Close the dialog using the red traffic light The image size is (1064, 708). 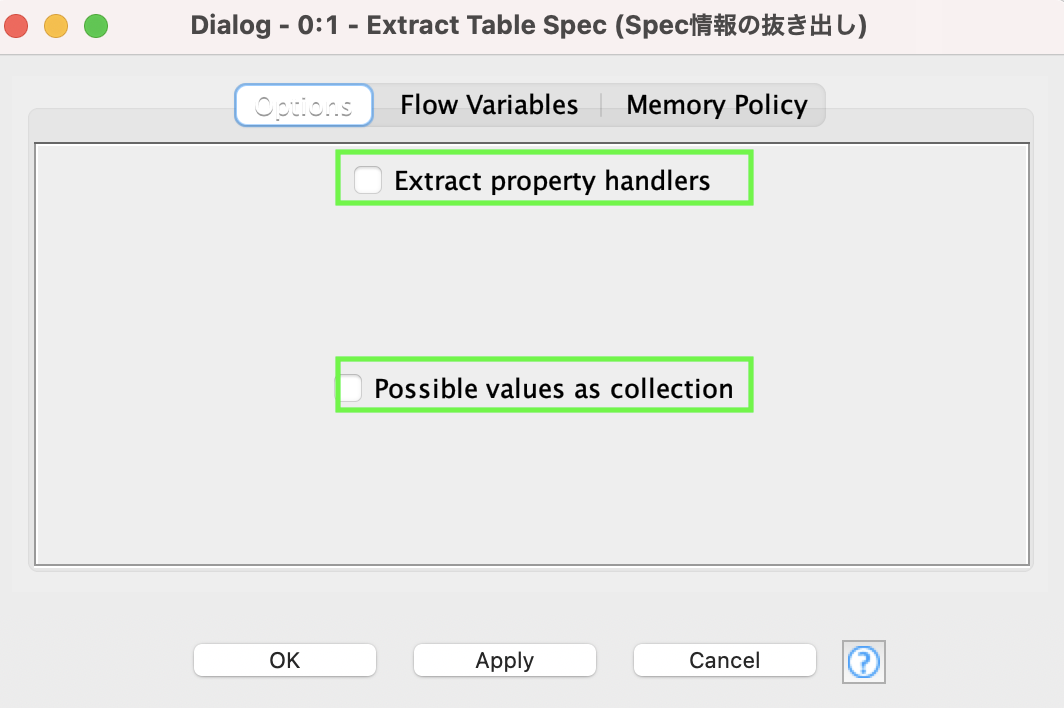pyautogui.click(x=16, y=24)
